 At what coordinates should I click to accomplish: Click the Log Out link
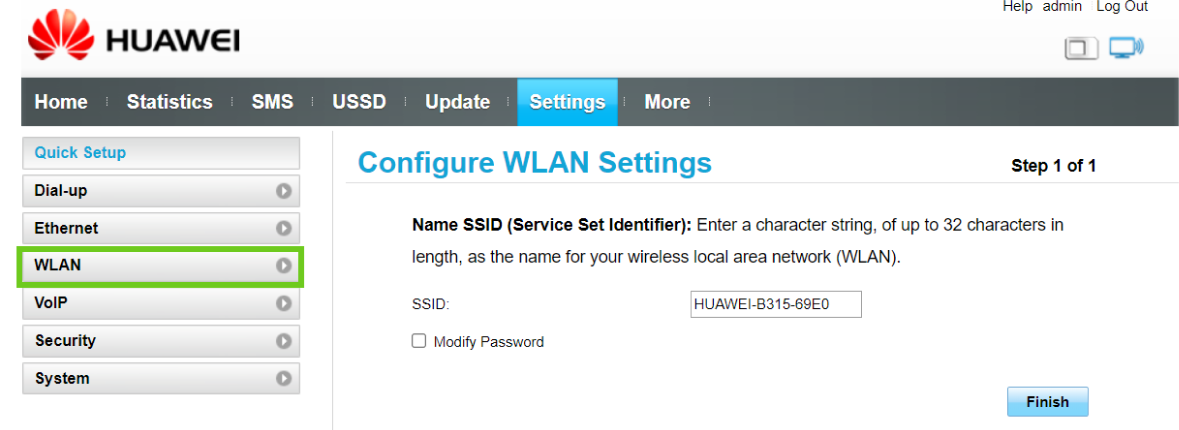(1122, 7)
